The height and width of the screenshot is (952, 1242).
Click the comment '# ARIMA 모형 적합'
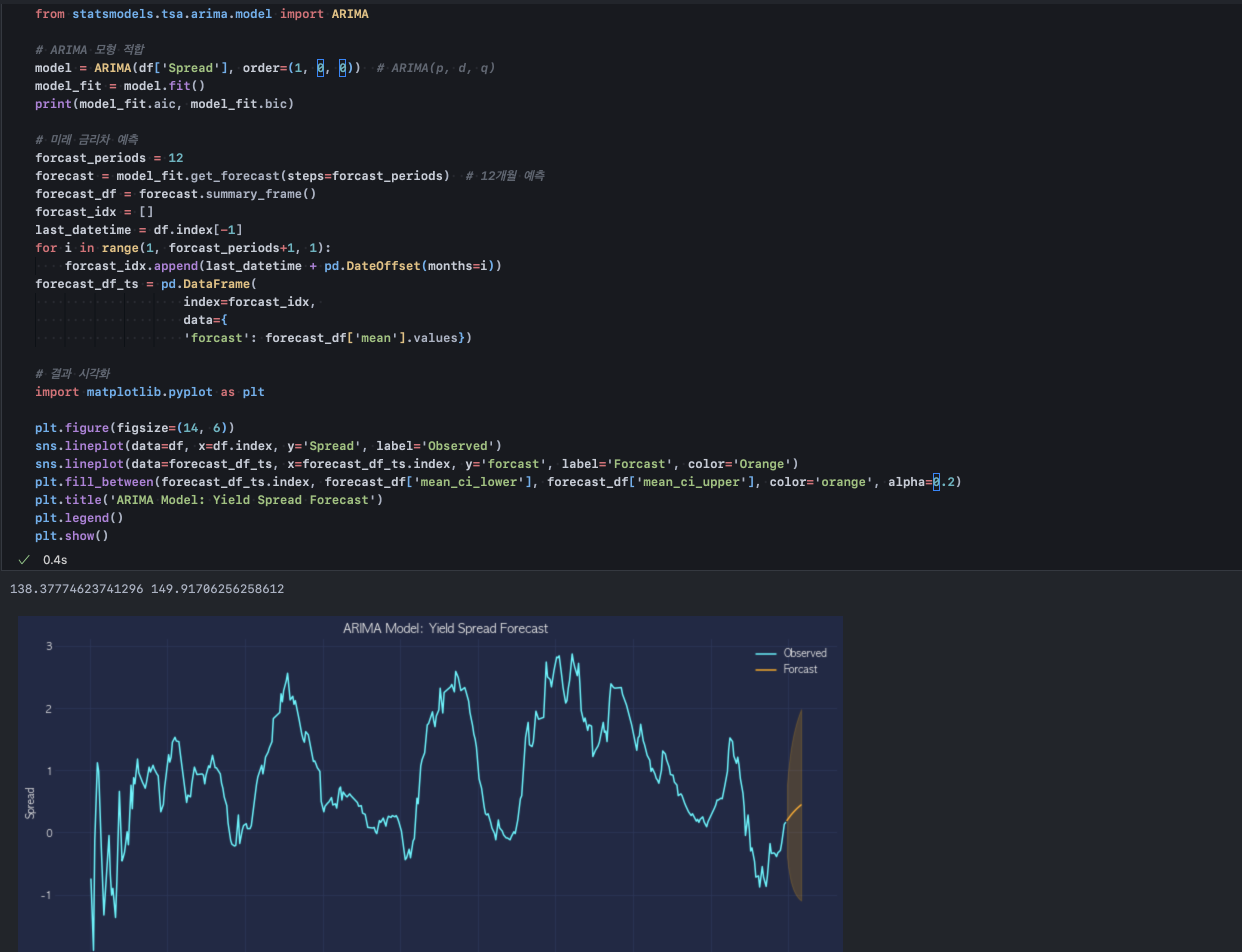[x=89, y=50]
